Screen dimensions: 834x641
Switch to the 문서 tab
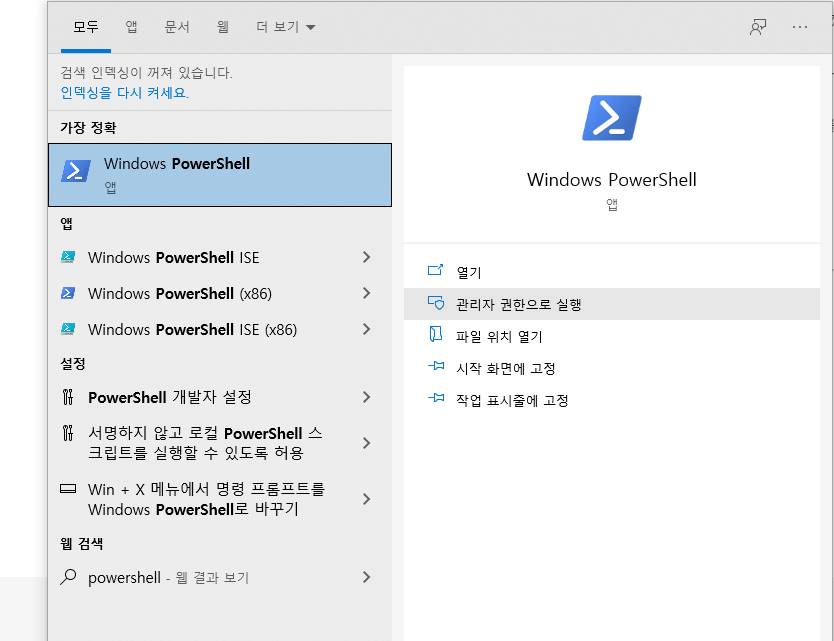point(177,27)
